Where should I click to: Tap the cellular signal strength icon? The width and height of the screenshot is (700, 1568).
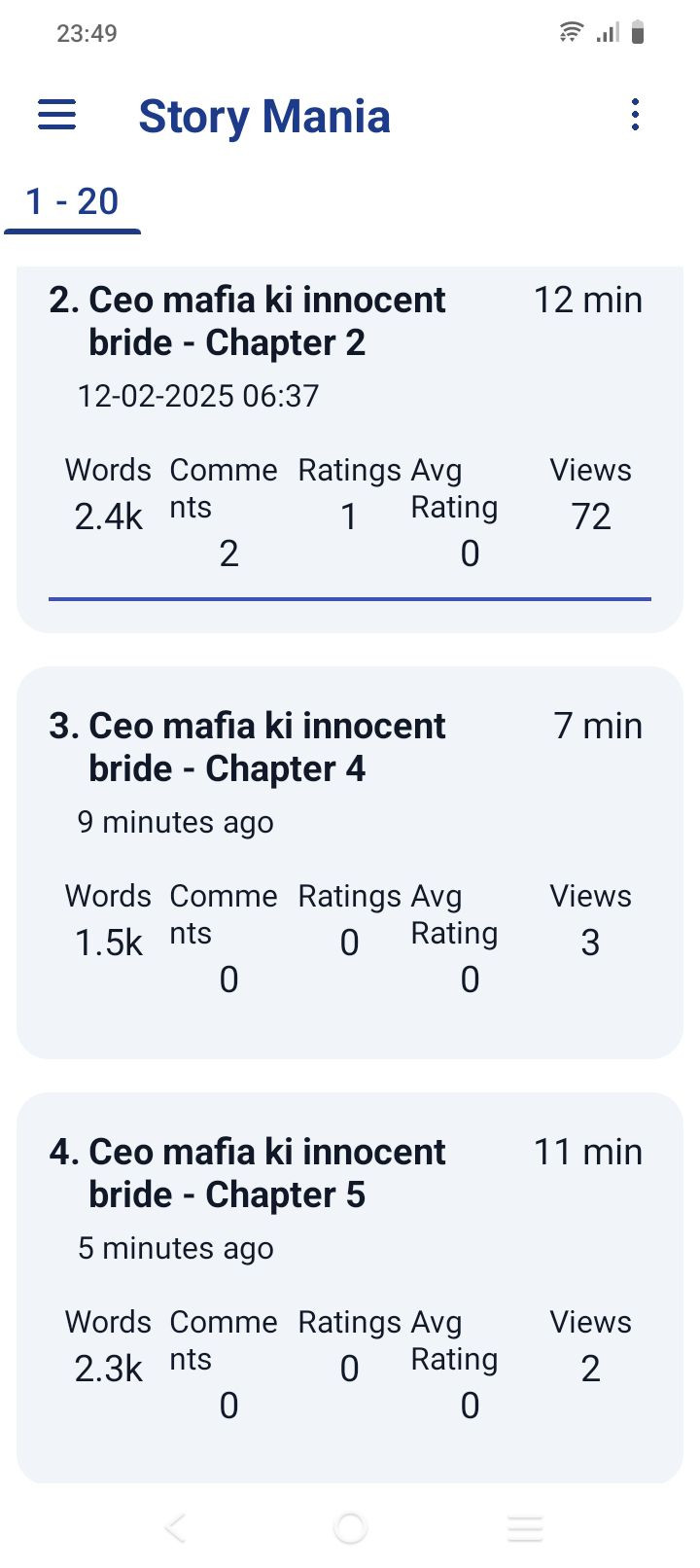(x=608, y=33)
